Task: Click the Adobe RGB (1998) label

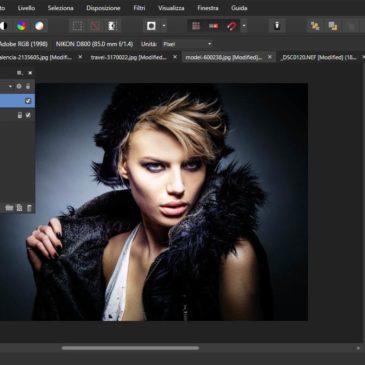Action: (x=24, y=44)
